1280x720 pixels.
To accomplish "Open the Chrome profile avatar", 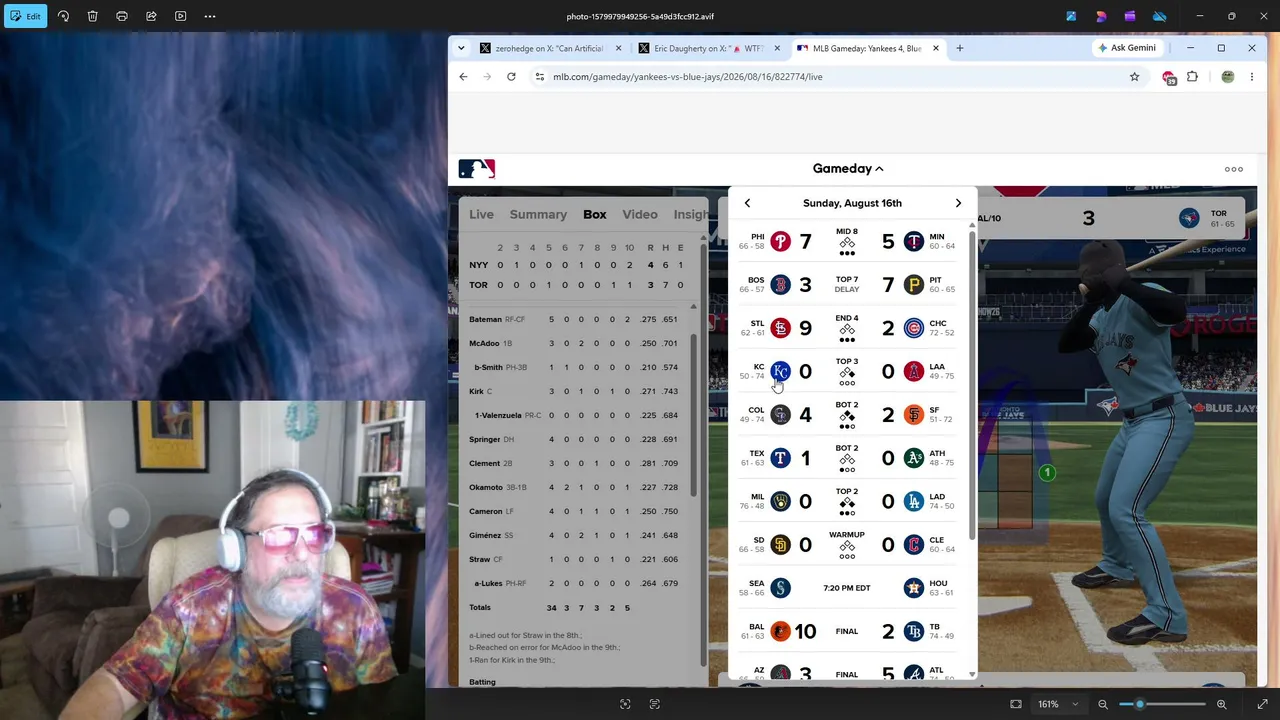I will pyautogui.click(x=1228, y=76).
